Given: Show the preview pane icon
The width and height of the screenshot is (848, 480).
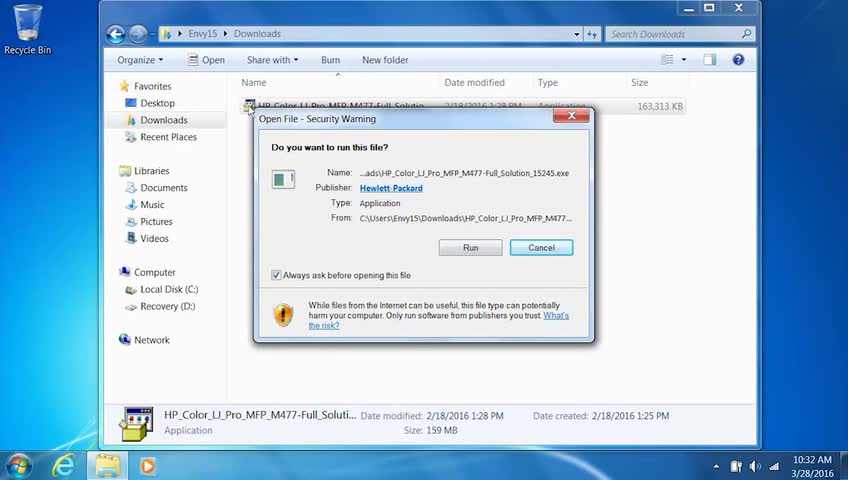Looking at the screenshot, I should tap(710, 59).
